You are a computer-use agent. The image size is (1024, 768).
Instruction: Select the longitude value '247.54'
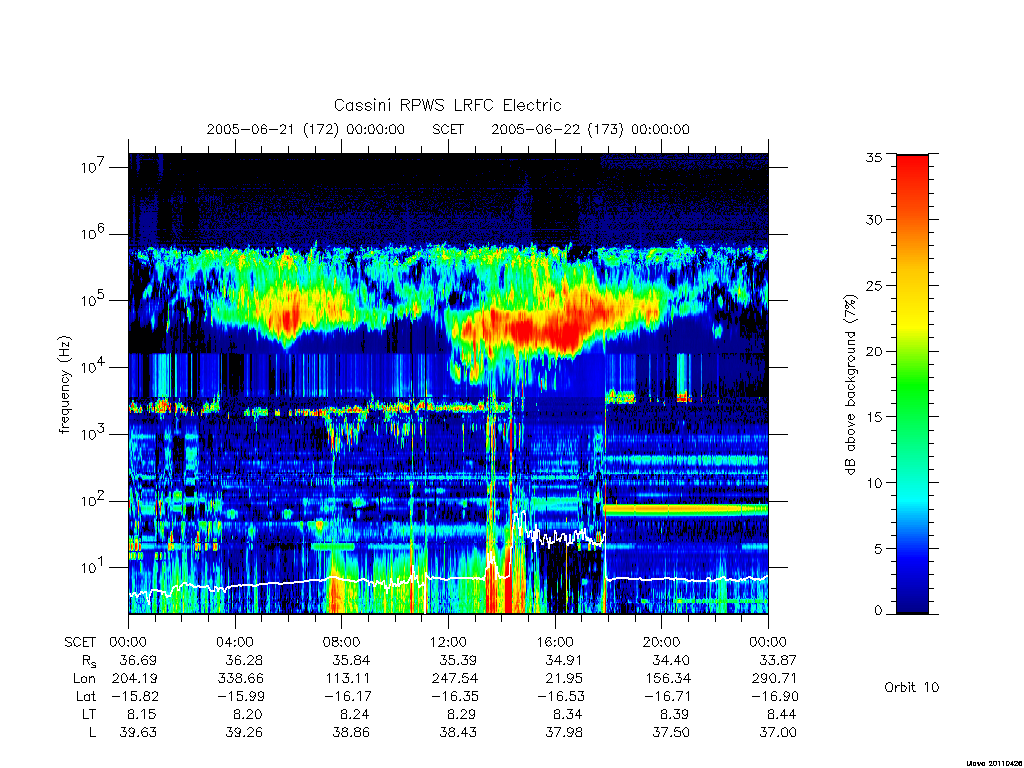click(x=454, y=678)
